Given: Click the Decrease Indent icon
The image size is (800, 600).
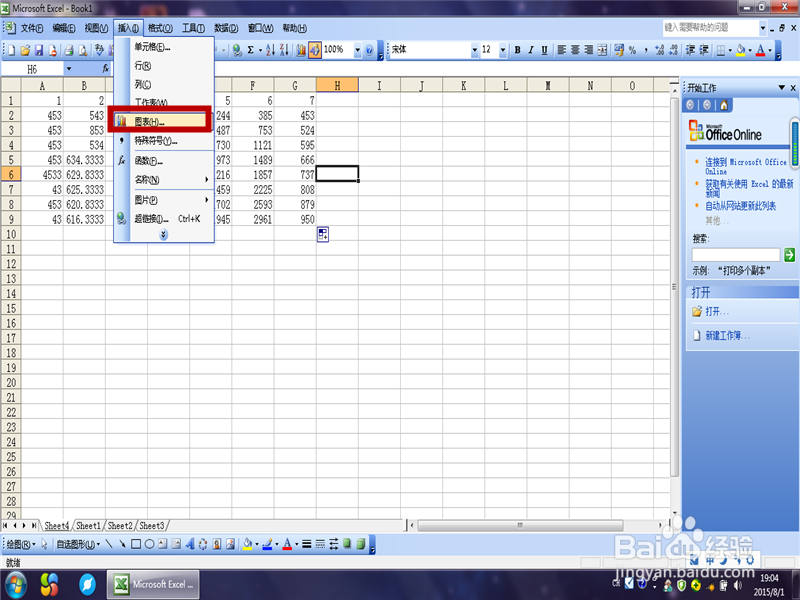Looking at the screenshot, I should (690, 50).
